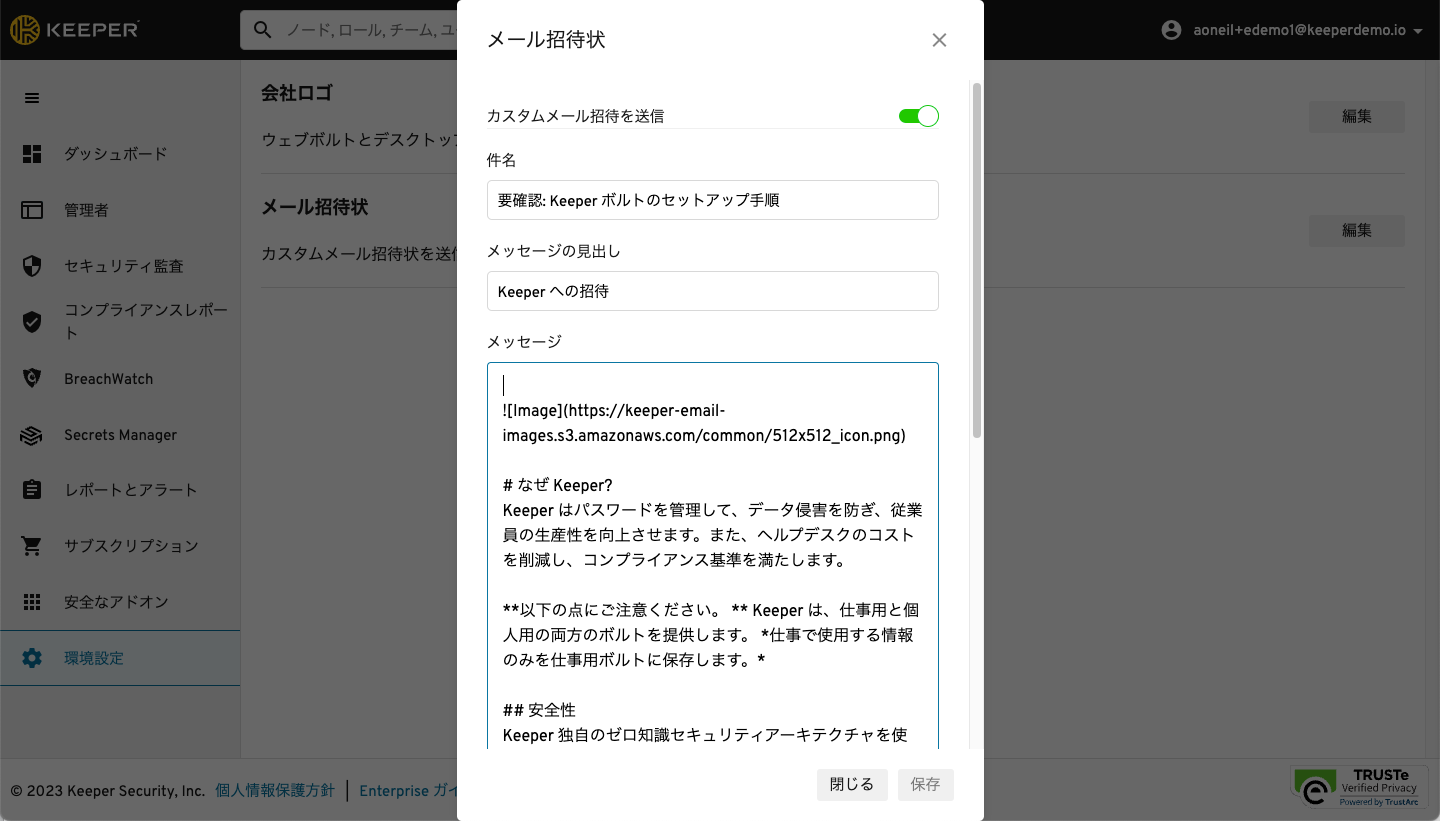Click the サブスクリプション cart icon

tap(32, 546)
